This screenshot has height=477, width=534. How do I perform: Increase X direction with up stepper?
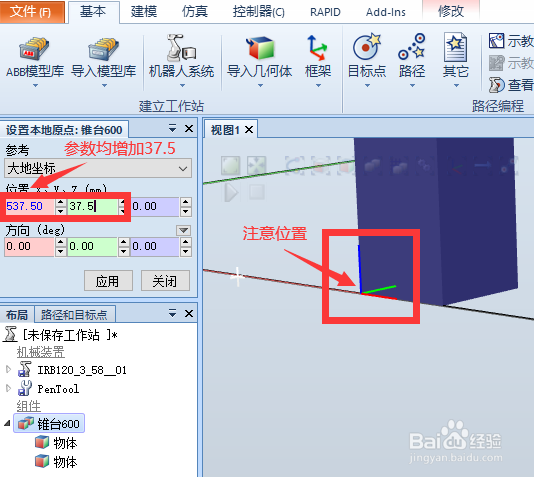(x=61, y=242)
